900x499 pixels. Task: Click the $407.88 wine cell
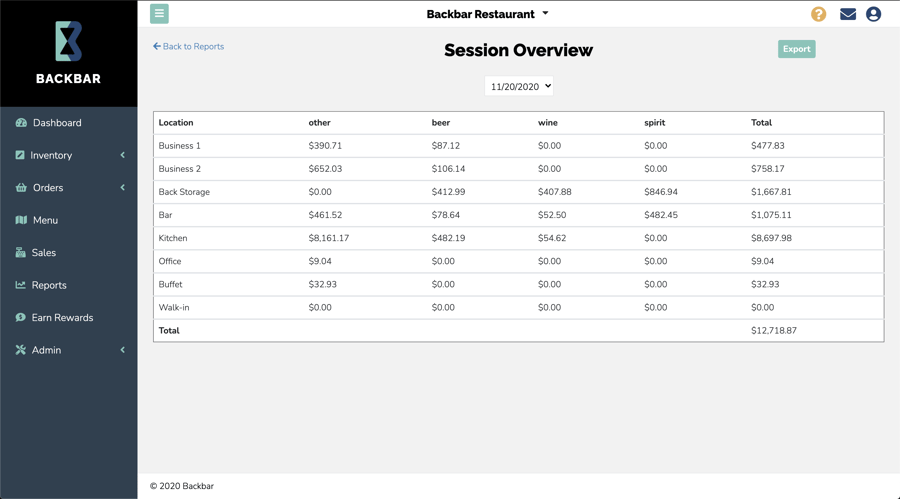pos(554,192)
